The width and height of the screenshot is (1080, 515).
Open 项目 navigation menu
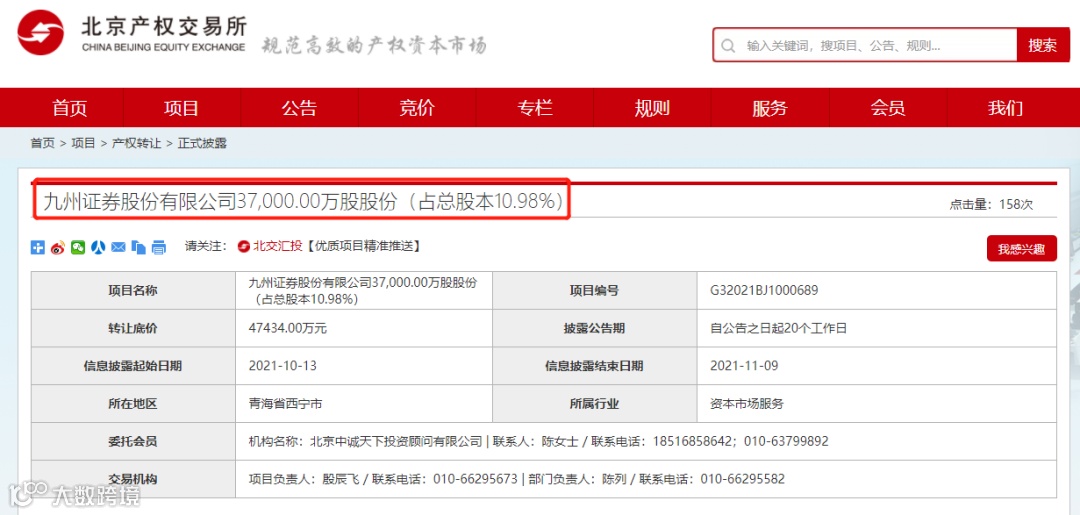click(181, 108)
